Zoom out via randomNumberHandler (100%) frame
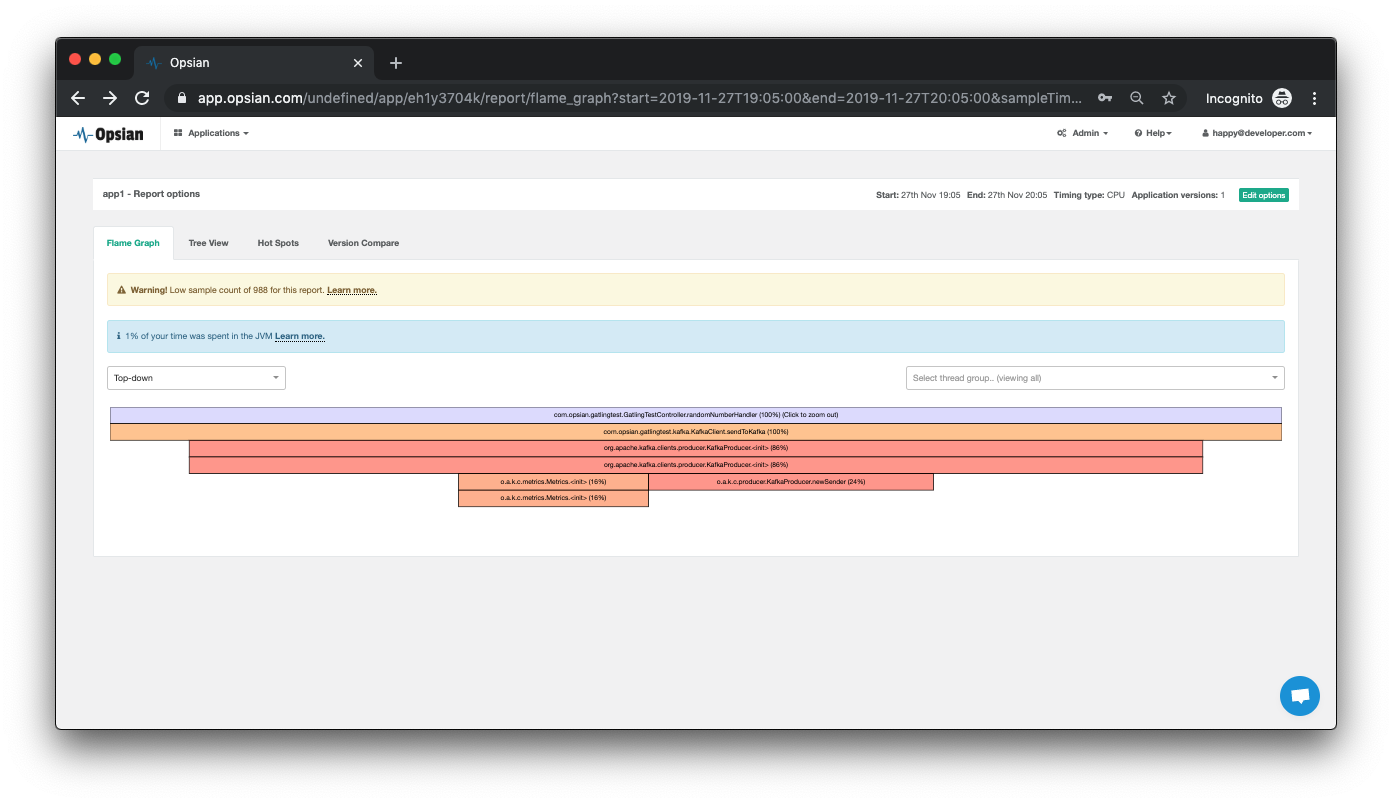 696,415
